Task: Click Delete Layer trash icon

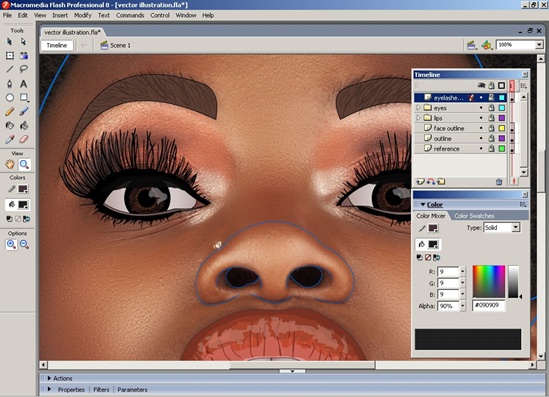Action: tap(499, 182)
